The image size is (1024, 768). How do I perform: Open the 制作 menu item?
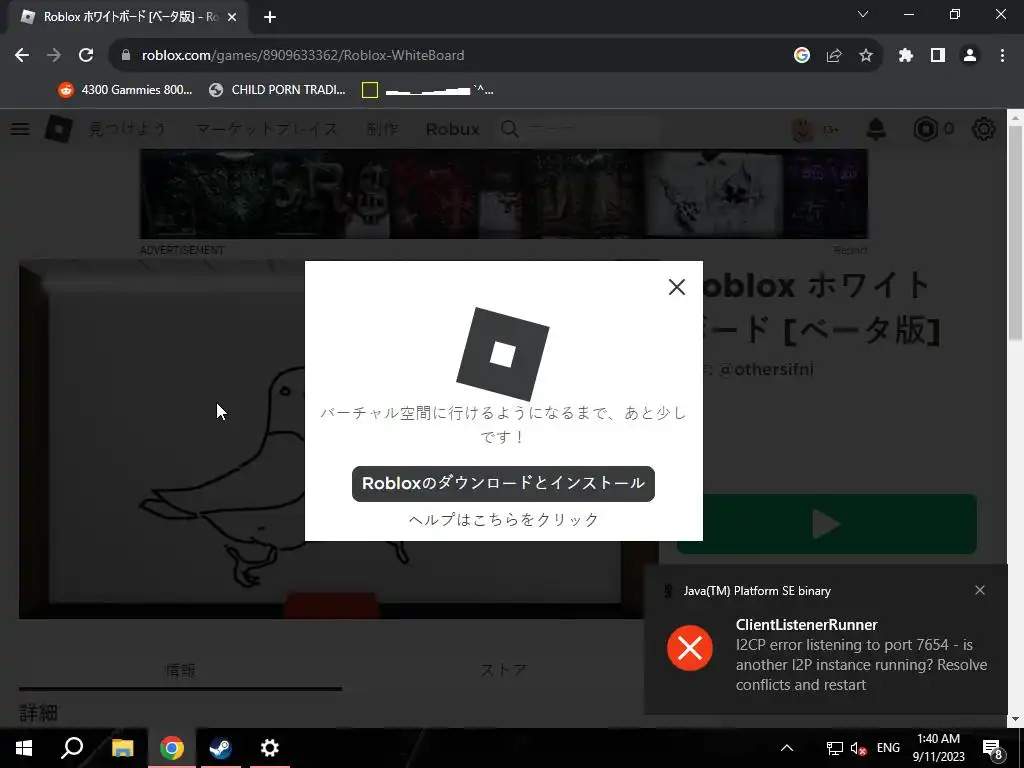(382, 129)
